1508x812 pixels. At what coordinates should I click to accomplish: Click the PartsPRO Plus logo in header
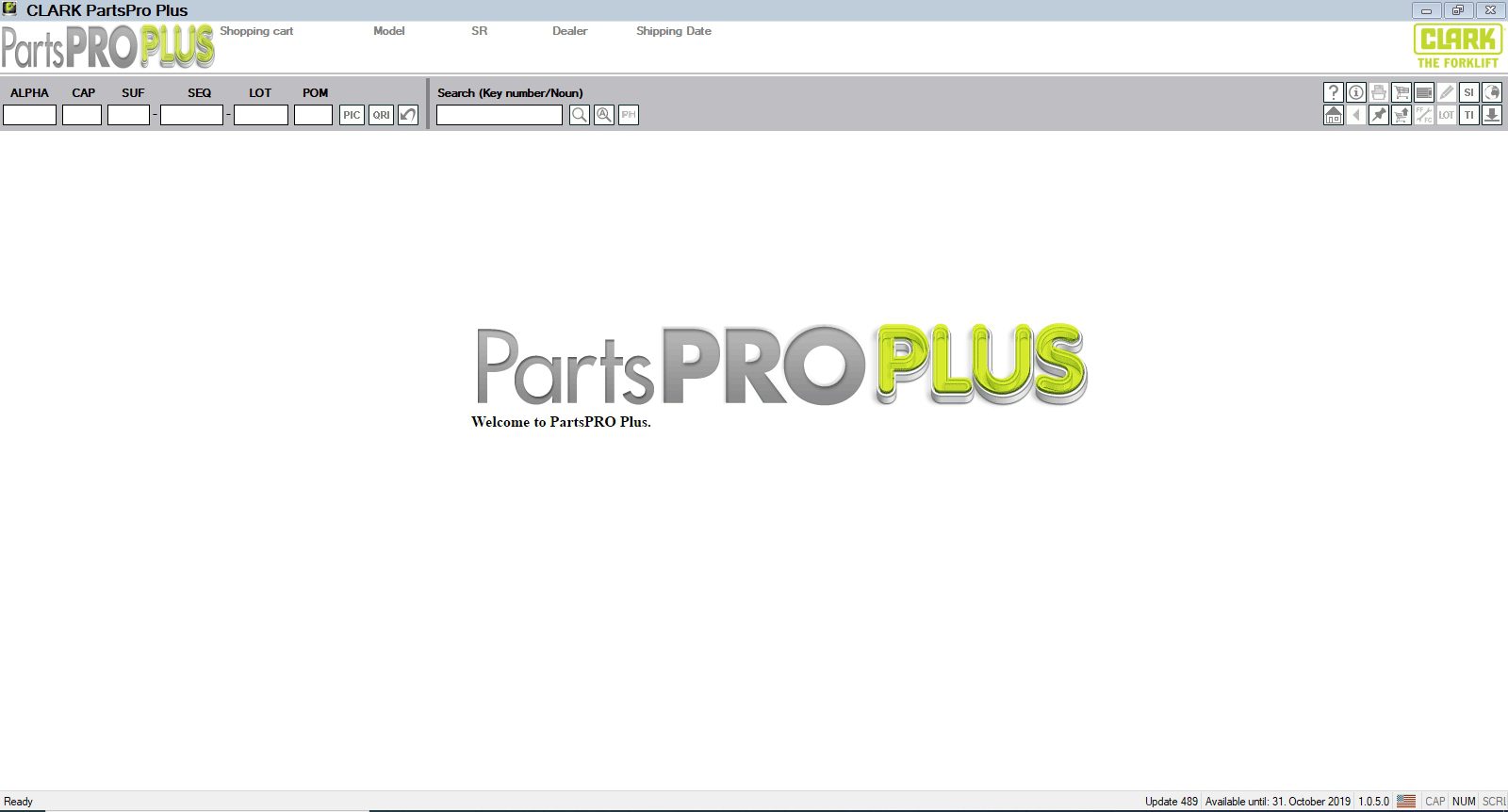tap(108, 47)
